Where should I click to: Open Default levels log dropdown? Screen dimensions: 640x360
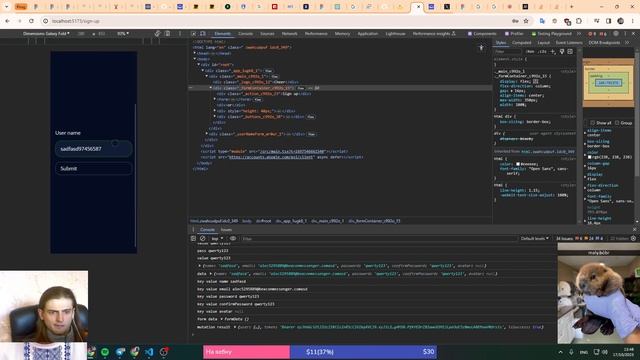click(x=534, y=238)
